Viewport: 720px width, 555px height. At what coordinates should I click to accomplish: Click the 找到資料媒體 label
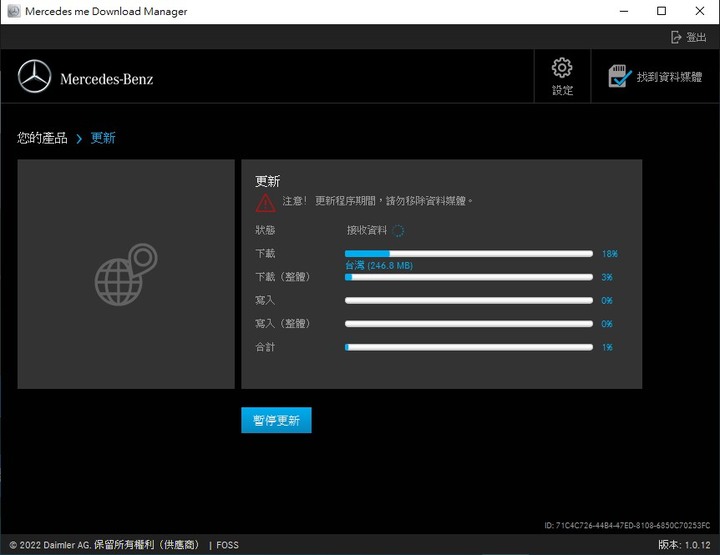[669, 77]
